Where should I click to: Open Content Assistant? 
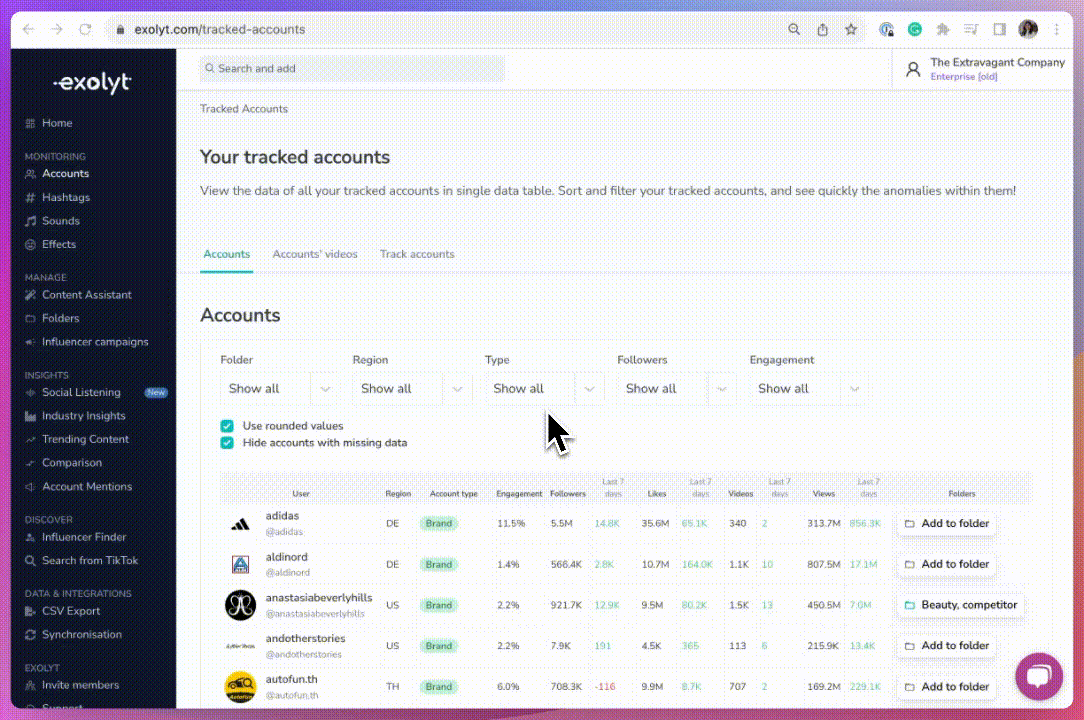coord(86,295)
